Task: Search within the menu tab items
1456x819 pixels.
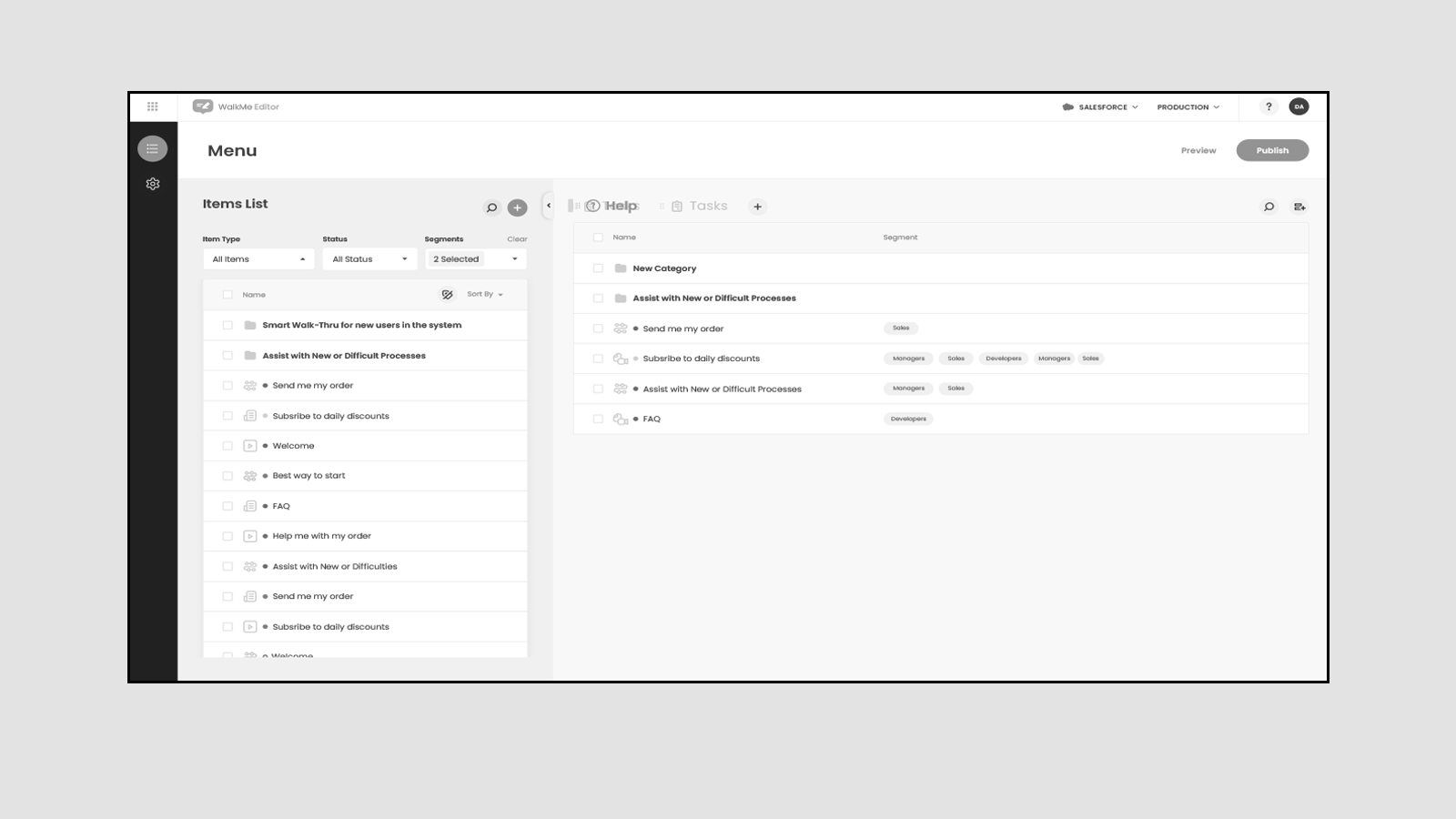Action: [1269, 207]
